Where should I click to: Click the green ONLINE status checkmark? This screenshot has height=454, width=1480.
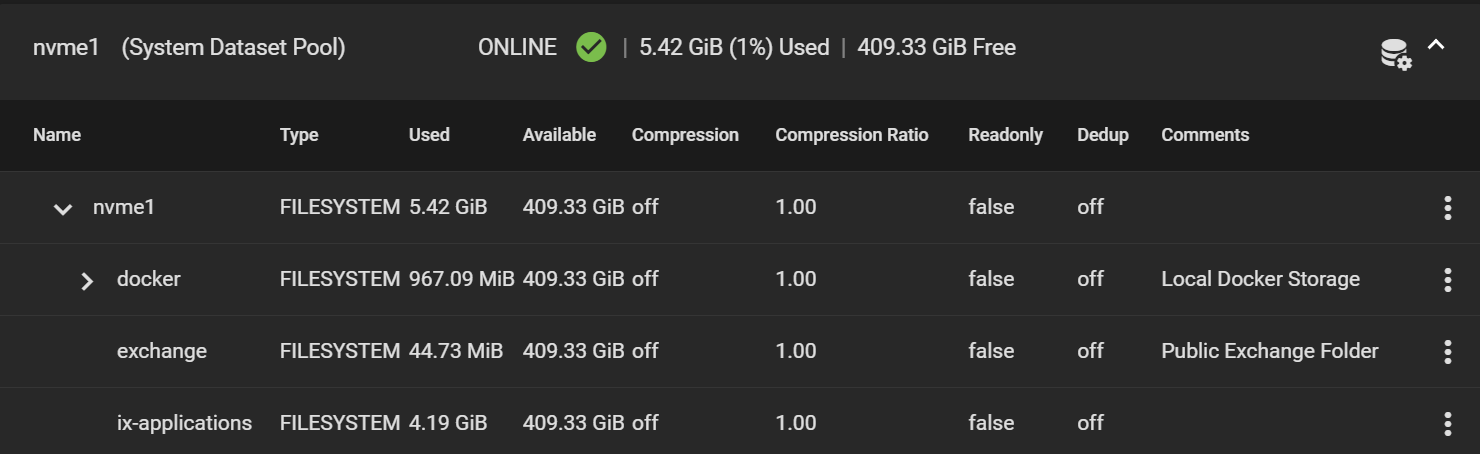(x=591, y=47)
